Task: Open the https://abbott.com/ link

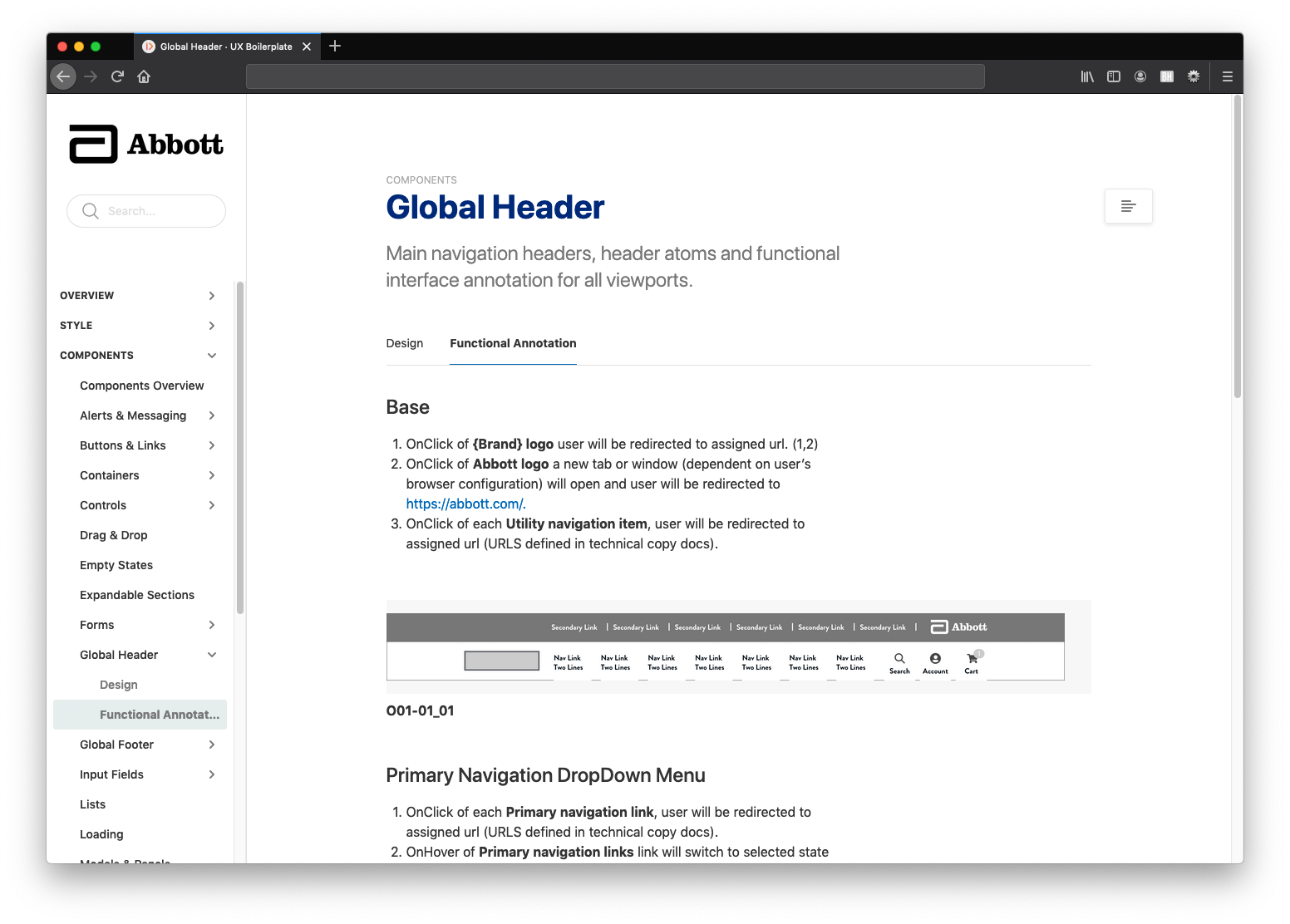Action: point(465,504)
